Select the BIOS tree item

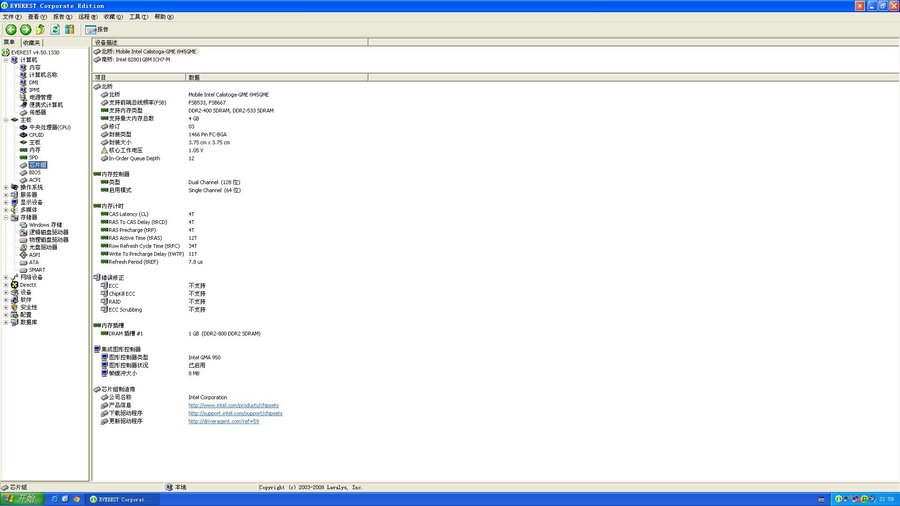click(35, 172)
